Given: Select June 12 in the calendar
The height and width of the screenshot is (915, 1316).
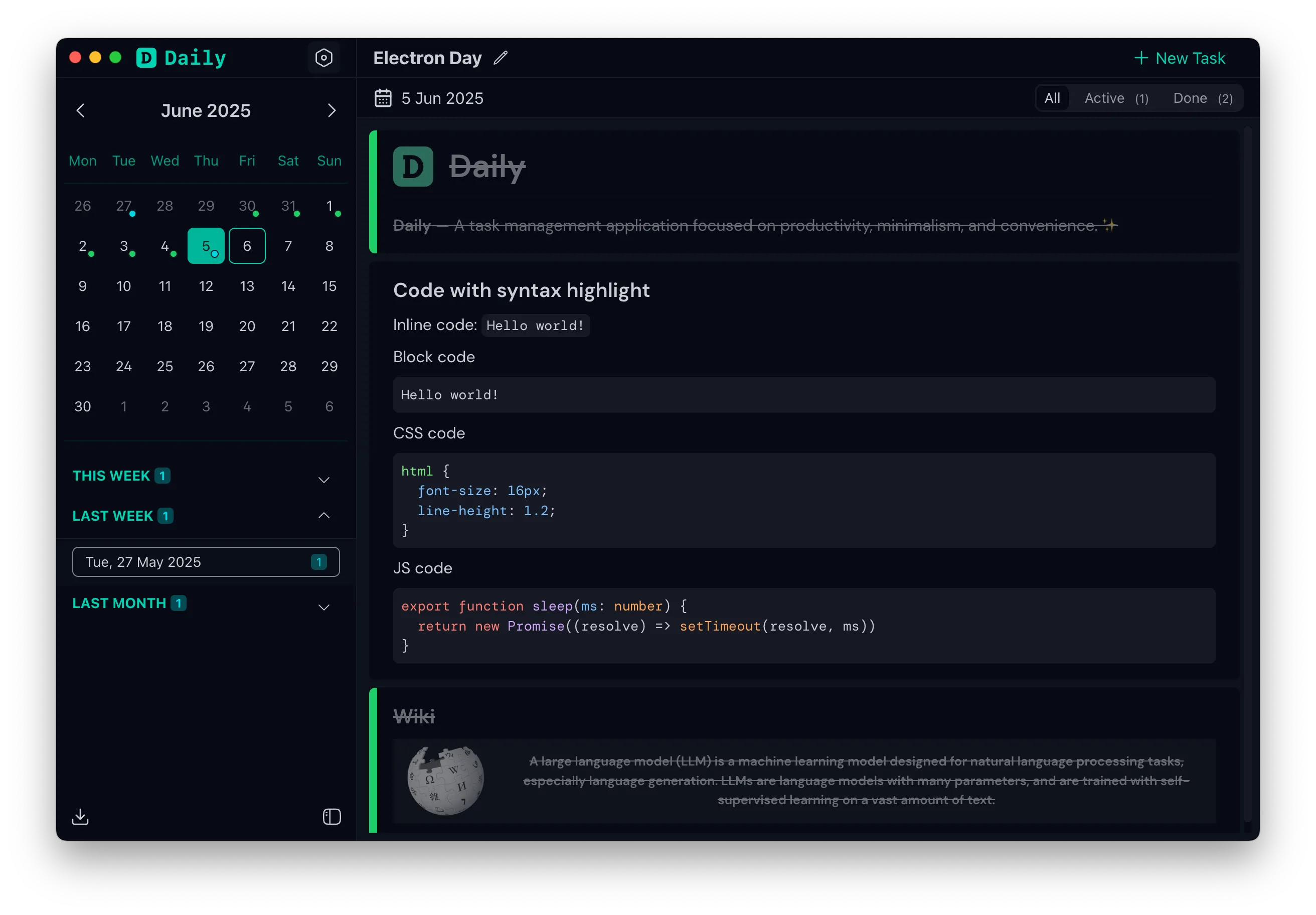Looking at the screenshot, I should (x=206, y=286).
